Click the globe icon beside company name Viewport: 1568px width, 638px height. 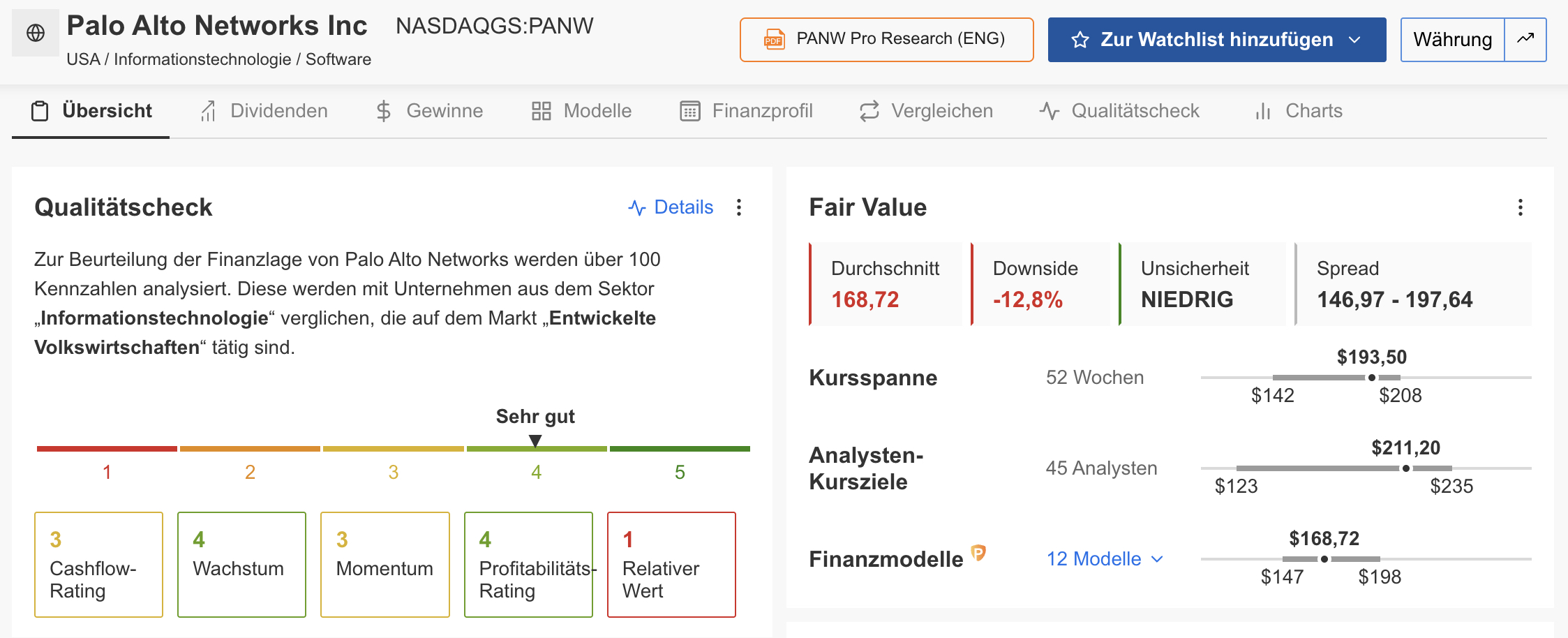(35, 33)
